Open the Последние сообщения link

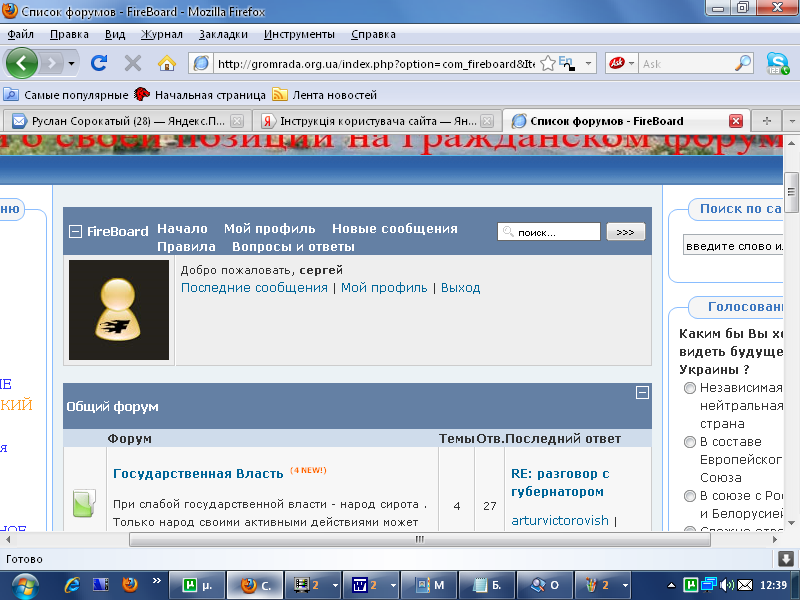[x=254, y=288]
